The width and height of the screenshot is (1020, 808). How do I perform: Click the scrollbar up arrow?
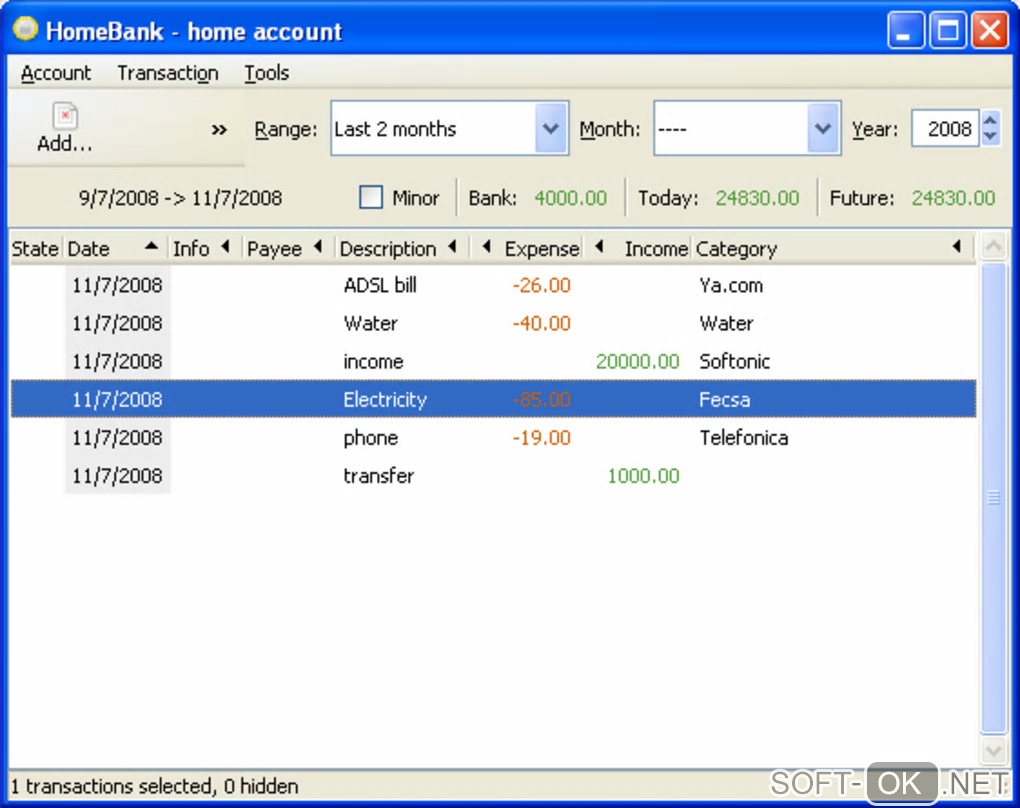pyautogui.click(x=993, y=246)
